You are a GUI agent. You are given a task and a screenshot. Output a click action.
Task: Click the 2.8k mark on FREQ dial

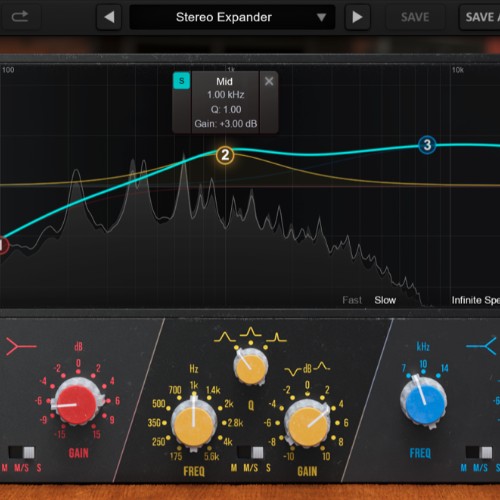(236, 423)
